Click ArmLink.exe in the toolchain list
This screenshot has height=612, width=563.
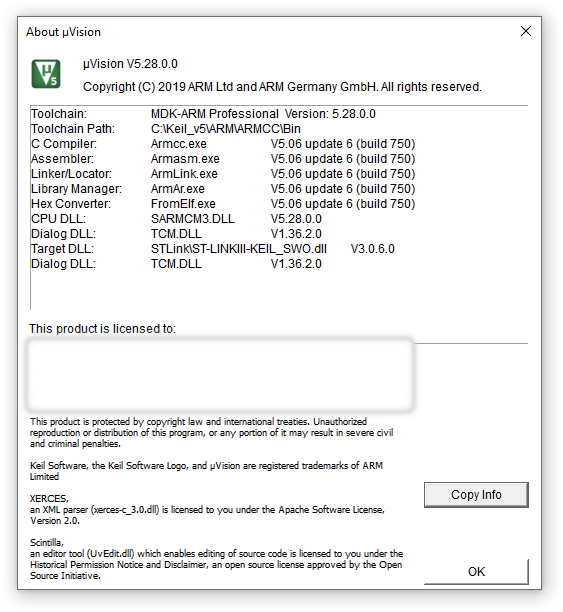184,174
